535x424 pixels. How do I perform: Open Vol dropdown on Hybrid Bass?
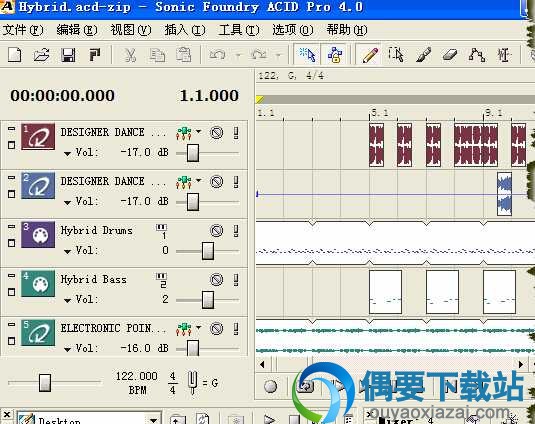[68, 301]
